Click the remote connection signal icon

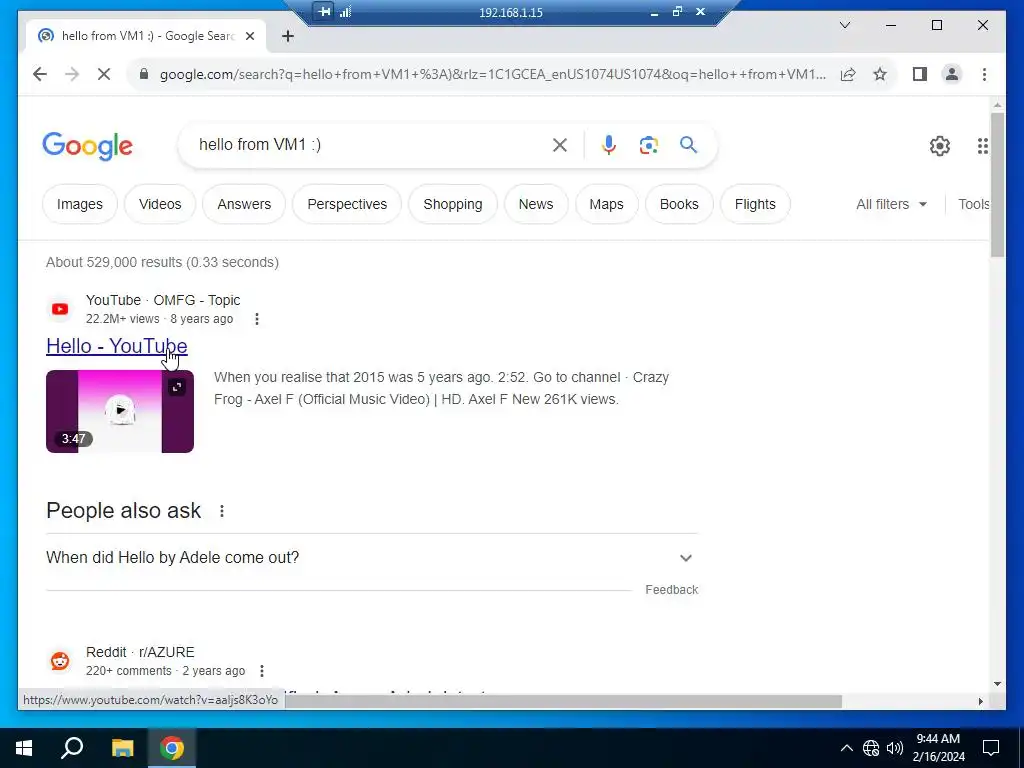coord(345,11)
